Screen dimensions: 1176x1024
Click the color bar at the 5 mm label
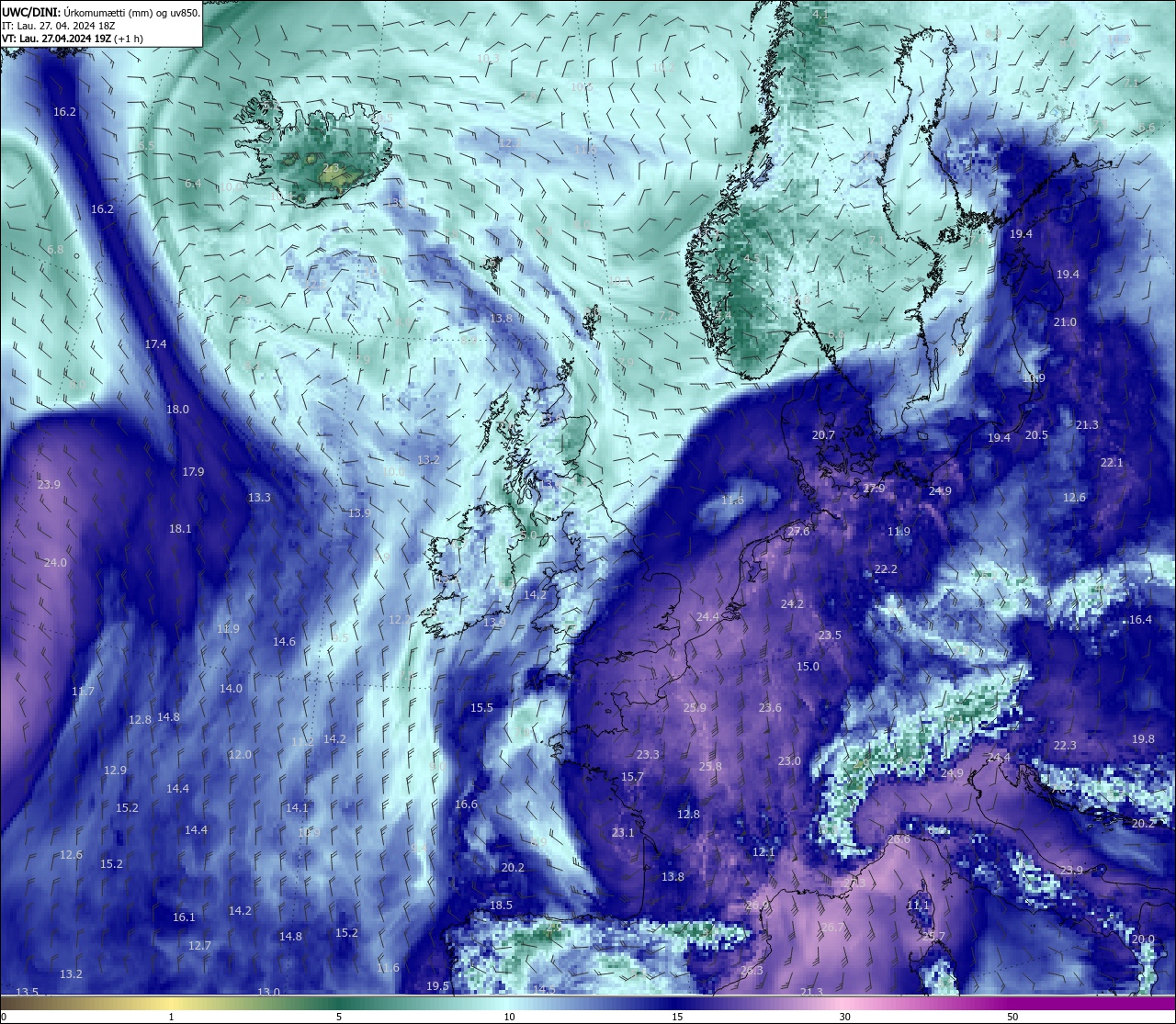(339, 1017)
